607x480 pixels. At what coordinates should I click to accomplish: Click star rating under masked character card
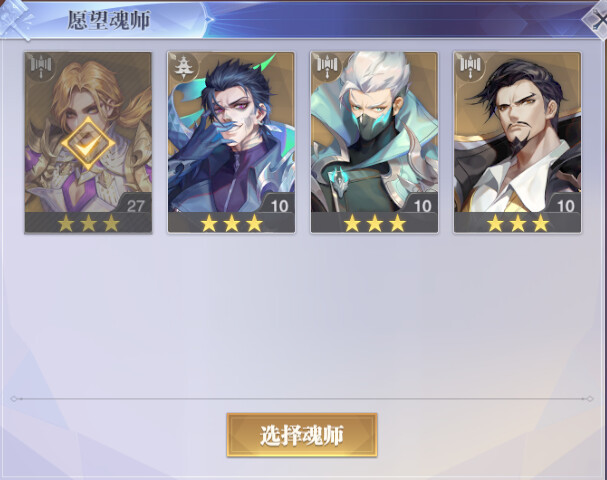(374, 223)
